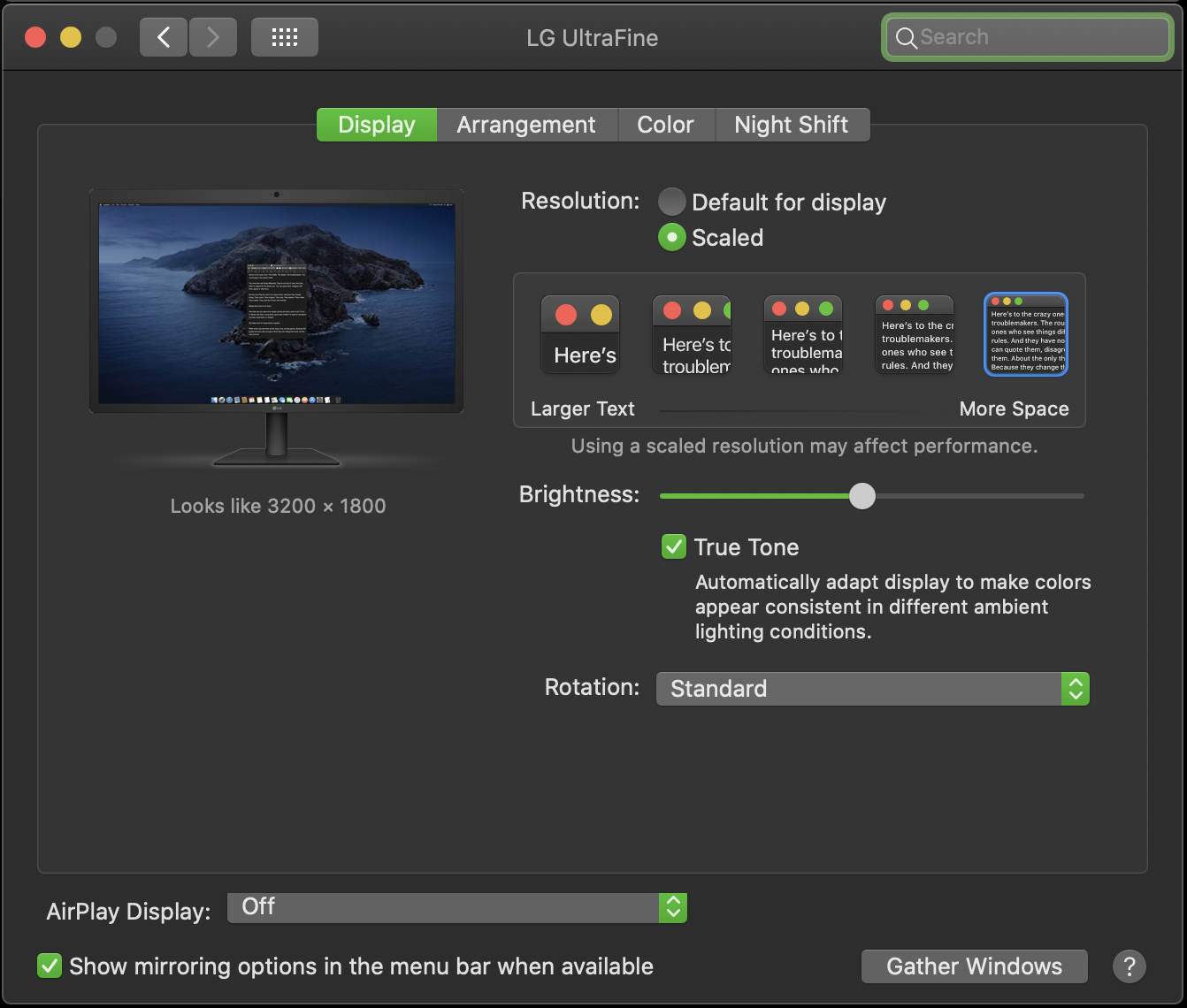
Task: Go back with the left chevron button
Action: 164,37
